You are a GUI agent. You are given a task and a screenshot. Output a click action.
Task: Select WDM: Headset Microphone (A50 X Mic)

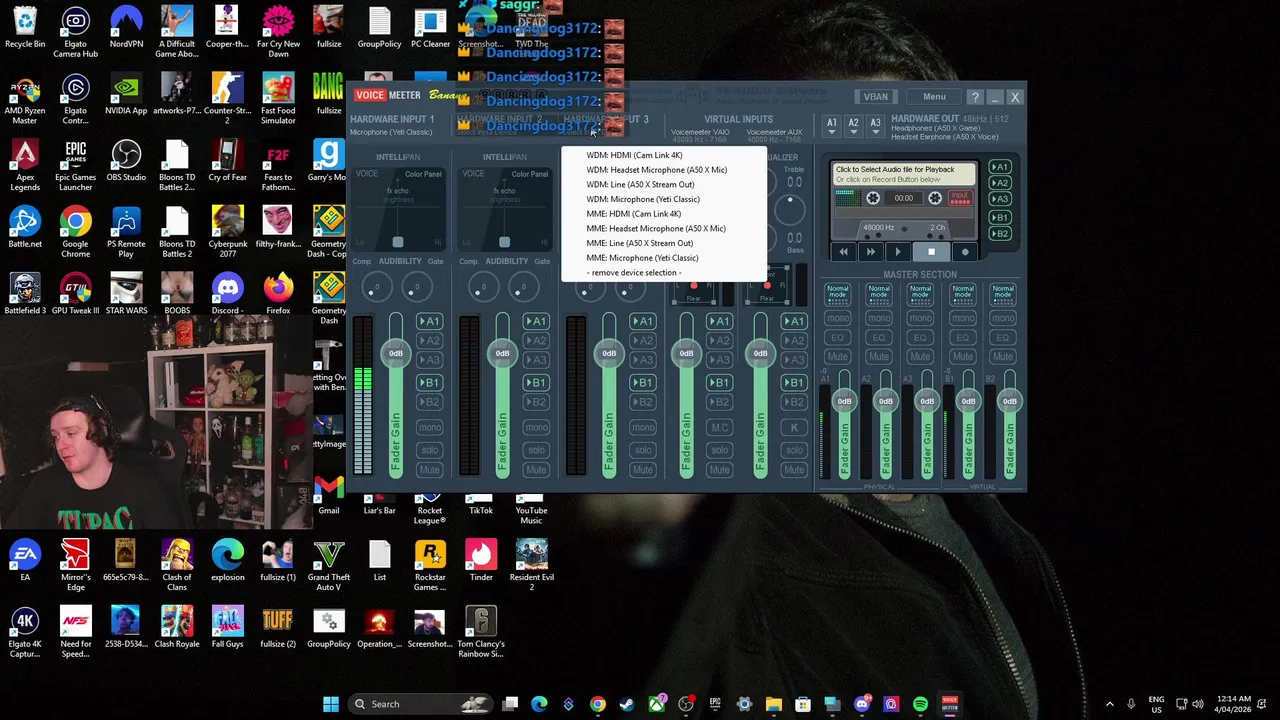tap(656, 170)
